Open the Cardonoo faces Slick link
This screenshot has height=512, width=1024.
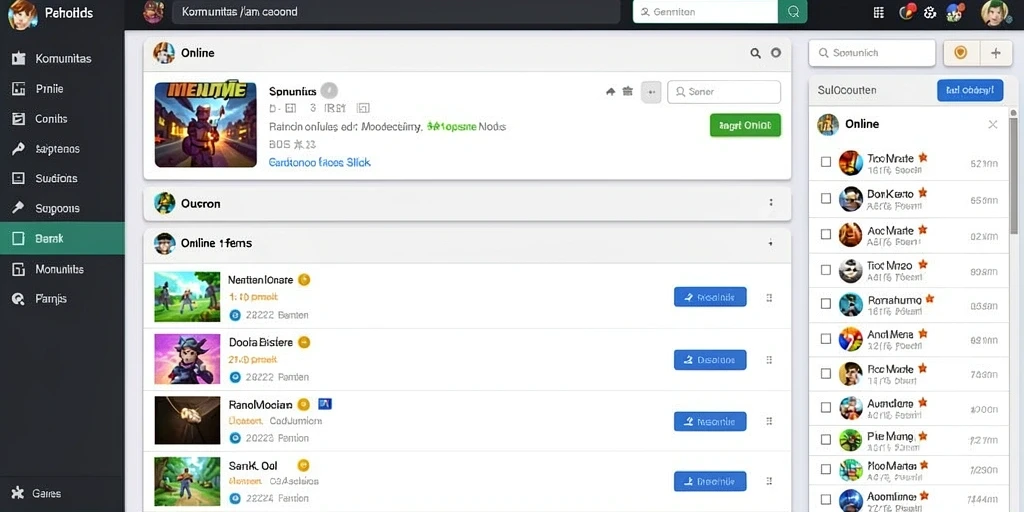(319, 162)
